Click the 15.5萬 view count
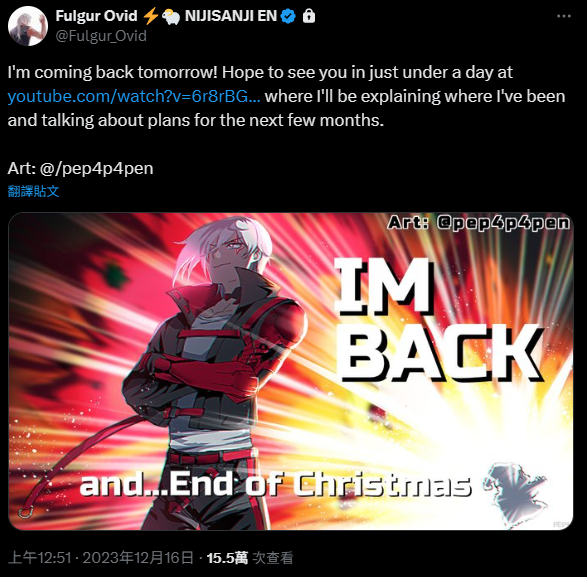 coord(227,558)
